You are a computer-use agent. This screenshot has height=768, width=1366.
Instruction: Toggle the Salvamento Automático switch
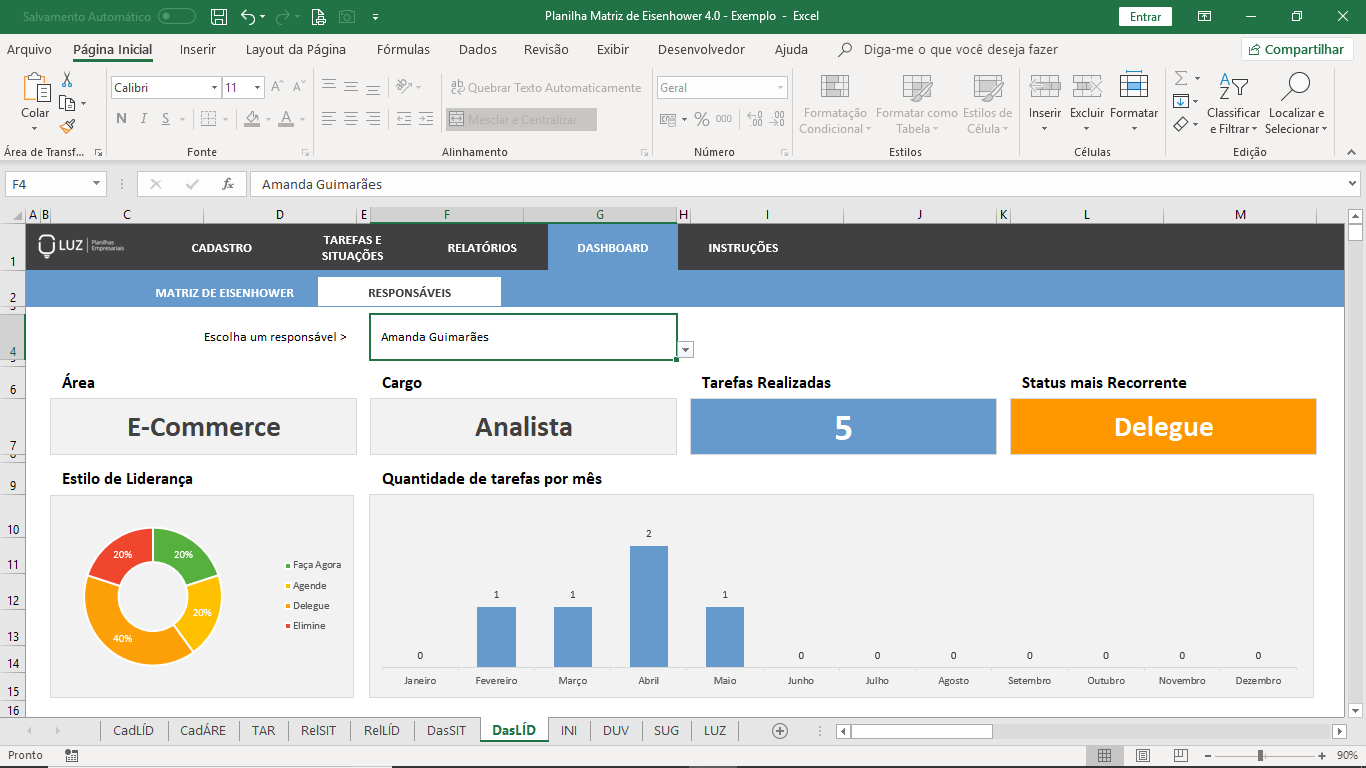(x=177, y=17)
